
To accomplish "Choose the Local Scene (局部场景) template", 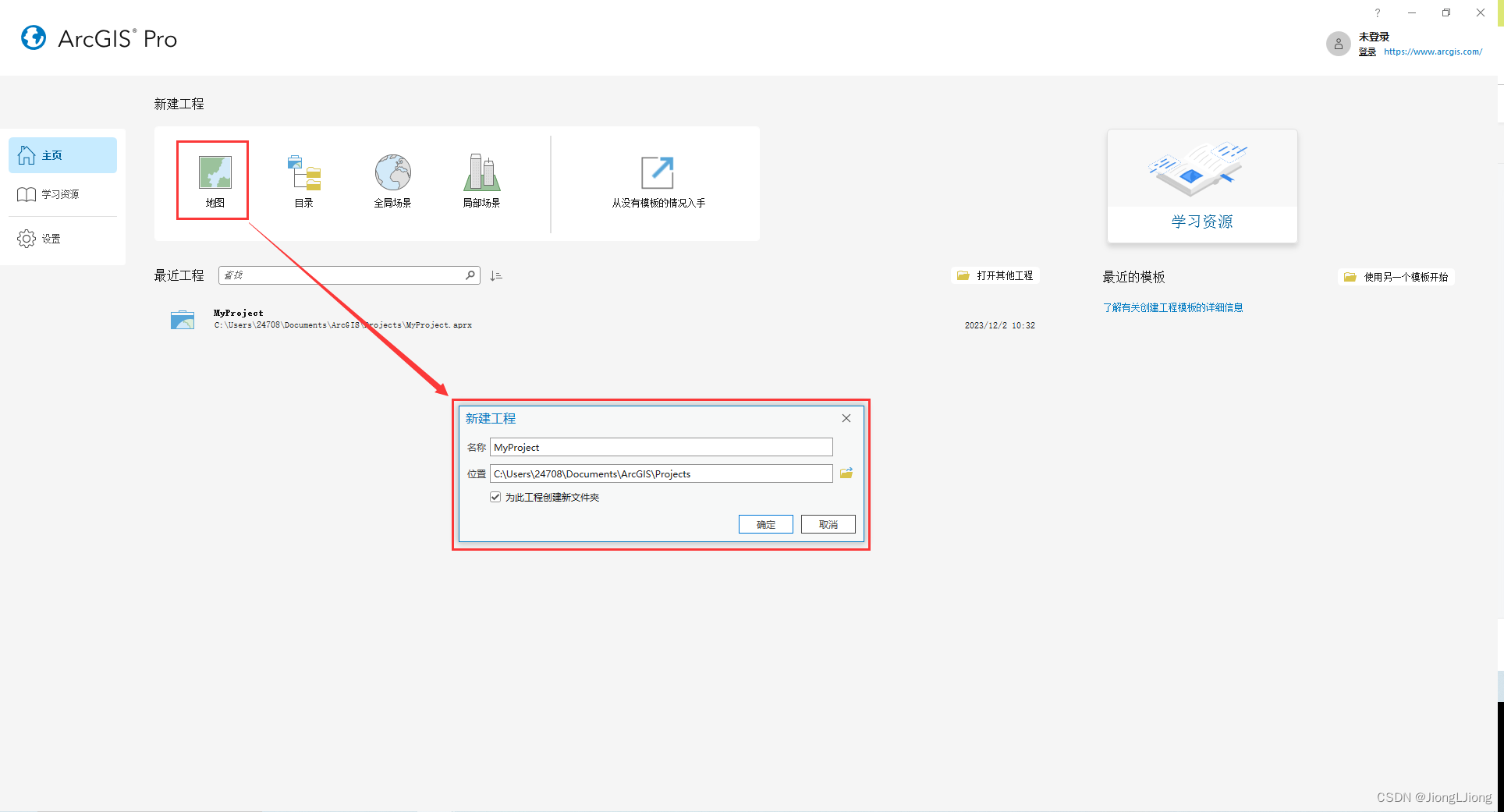I will [481, 181].
